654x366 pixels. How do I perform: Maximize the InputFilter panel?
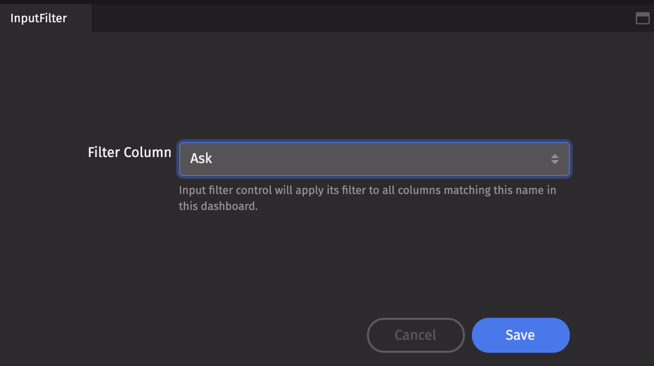(642, 18)
